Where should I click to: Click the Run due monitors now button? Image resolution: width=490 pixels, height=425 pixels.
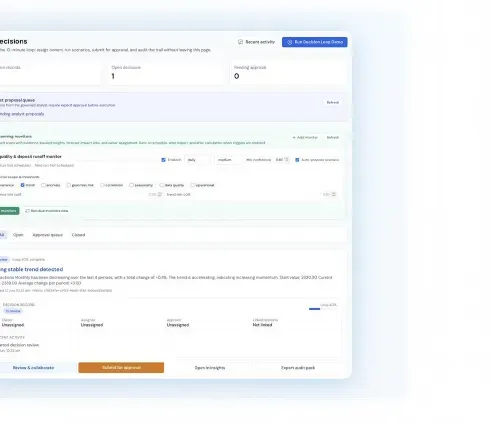coord(47,211)
